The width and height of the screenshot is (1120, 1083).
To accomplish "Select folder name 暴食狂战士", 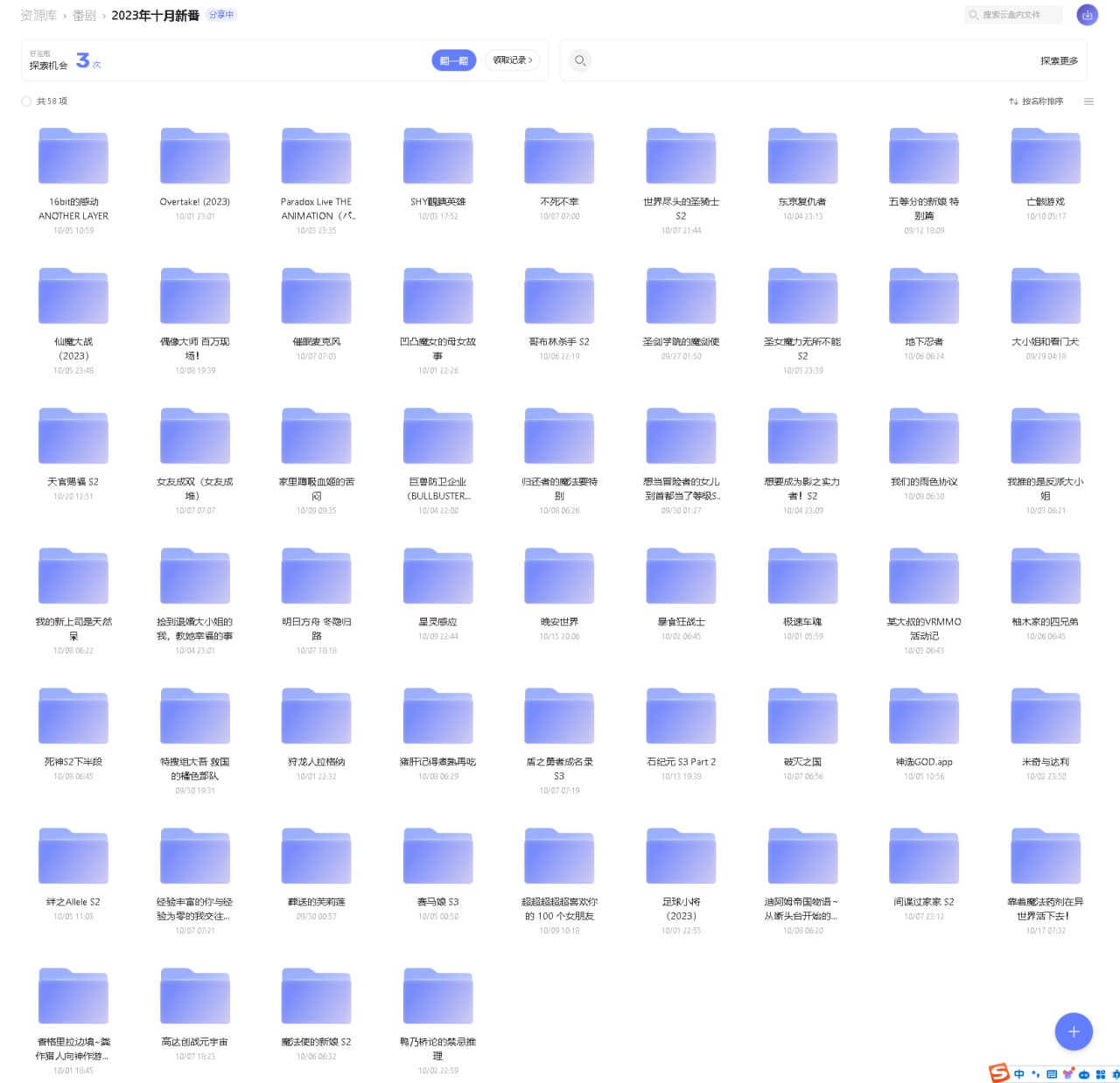I will point(681,622).
